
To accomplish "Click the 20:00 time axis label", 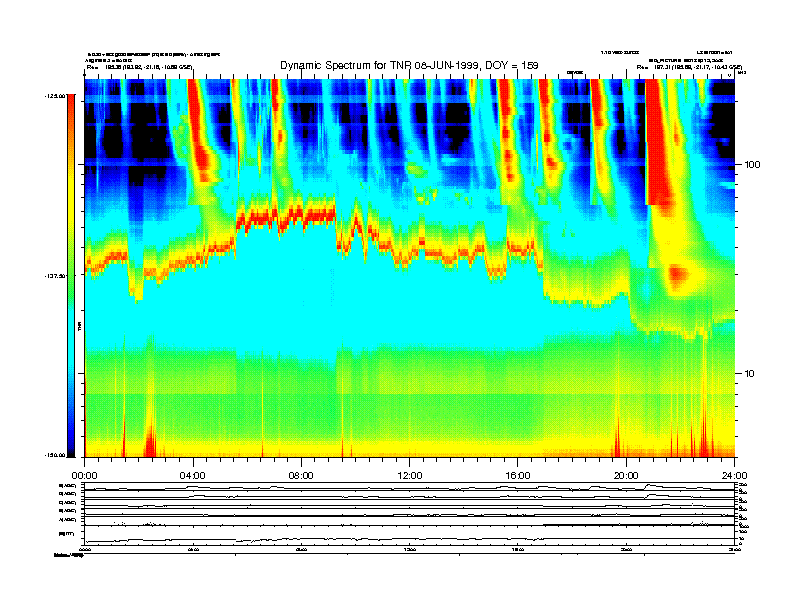I will pos(626,476).
